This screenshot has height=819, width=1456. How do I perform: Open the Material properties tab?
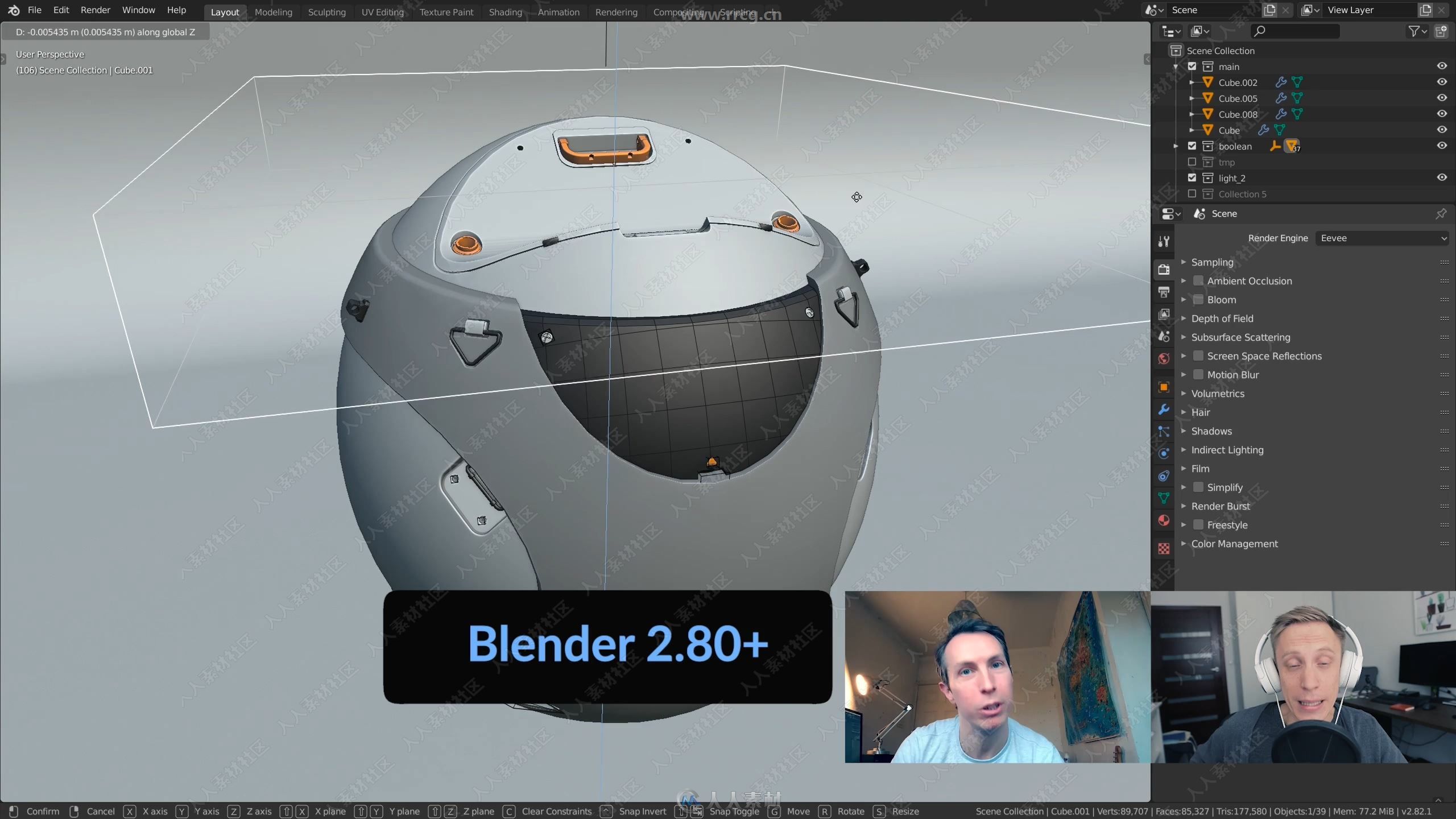tap(1164, 520)
